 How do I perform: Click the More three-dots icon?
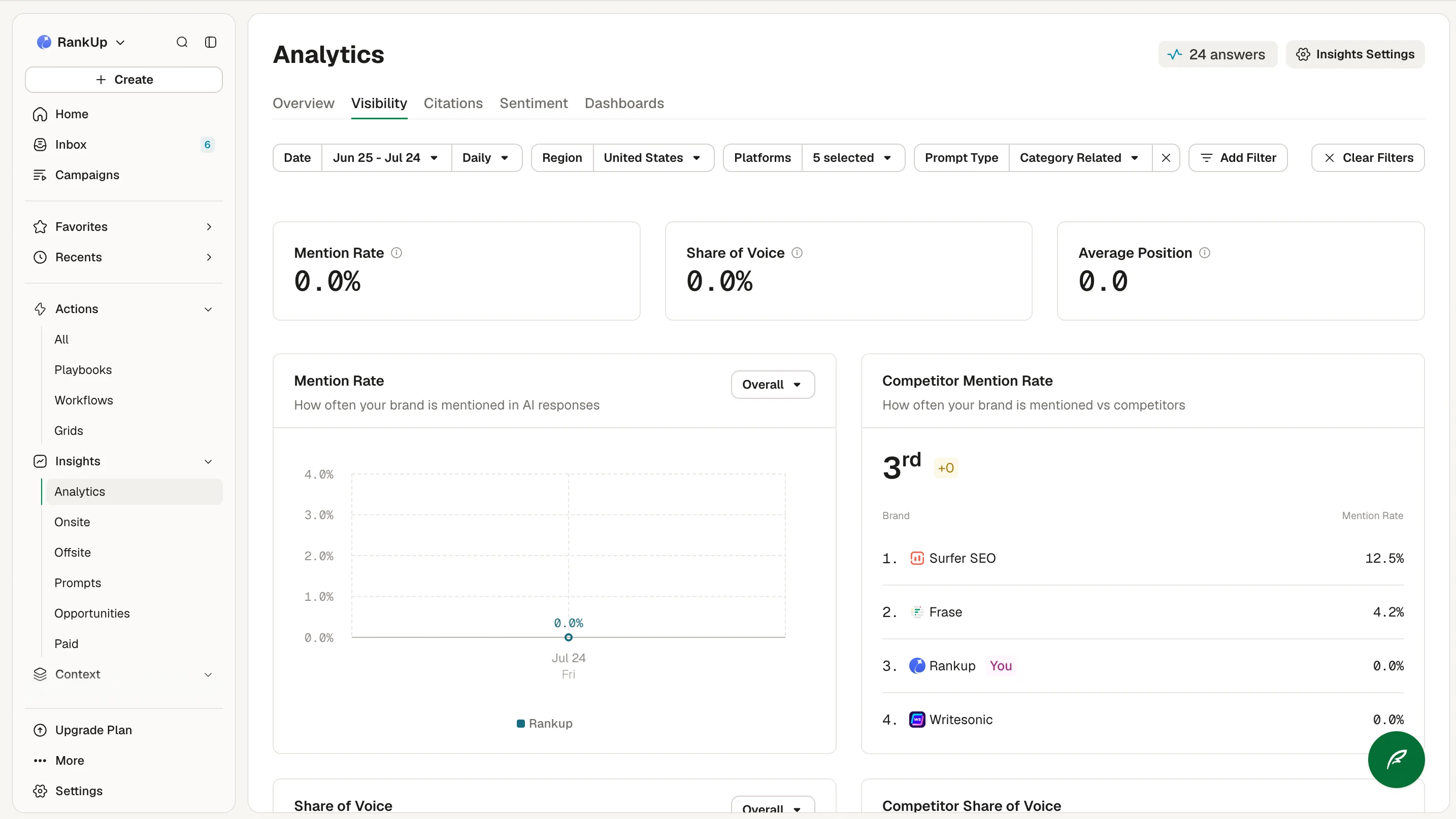[x=40, y=761]
